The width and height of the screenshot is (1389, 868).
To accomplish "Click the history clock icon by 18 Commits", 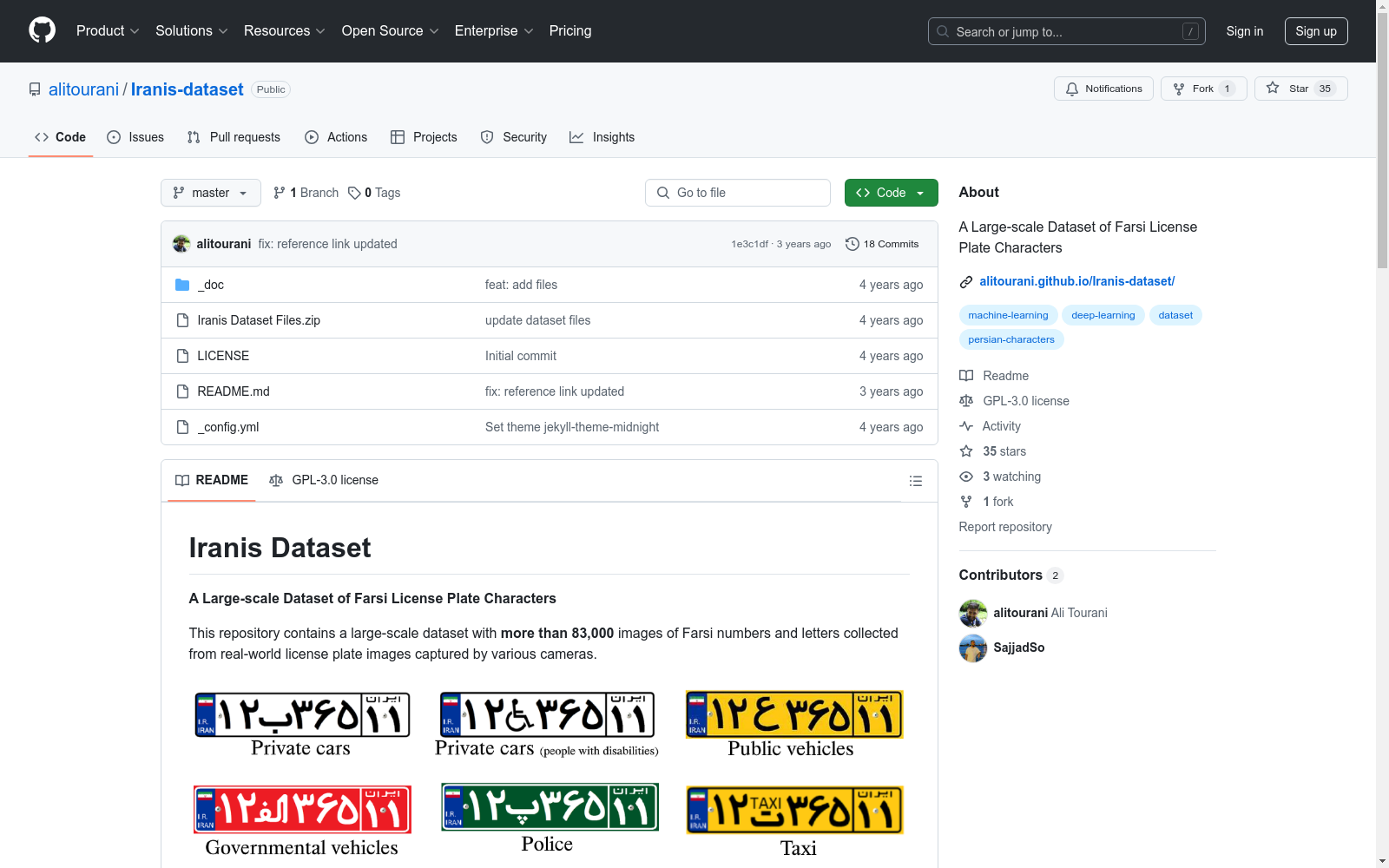I will point(852,244).
